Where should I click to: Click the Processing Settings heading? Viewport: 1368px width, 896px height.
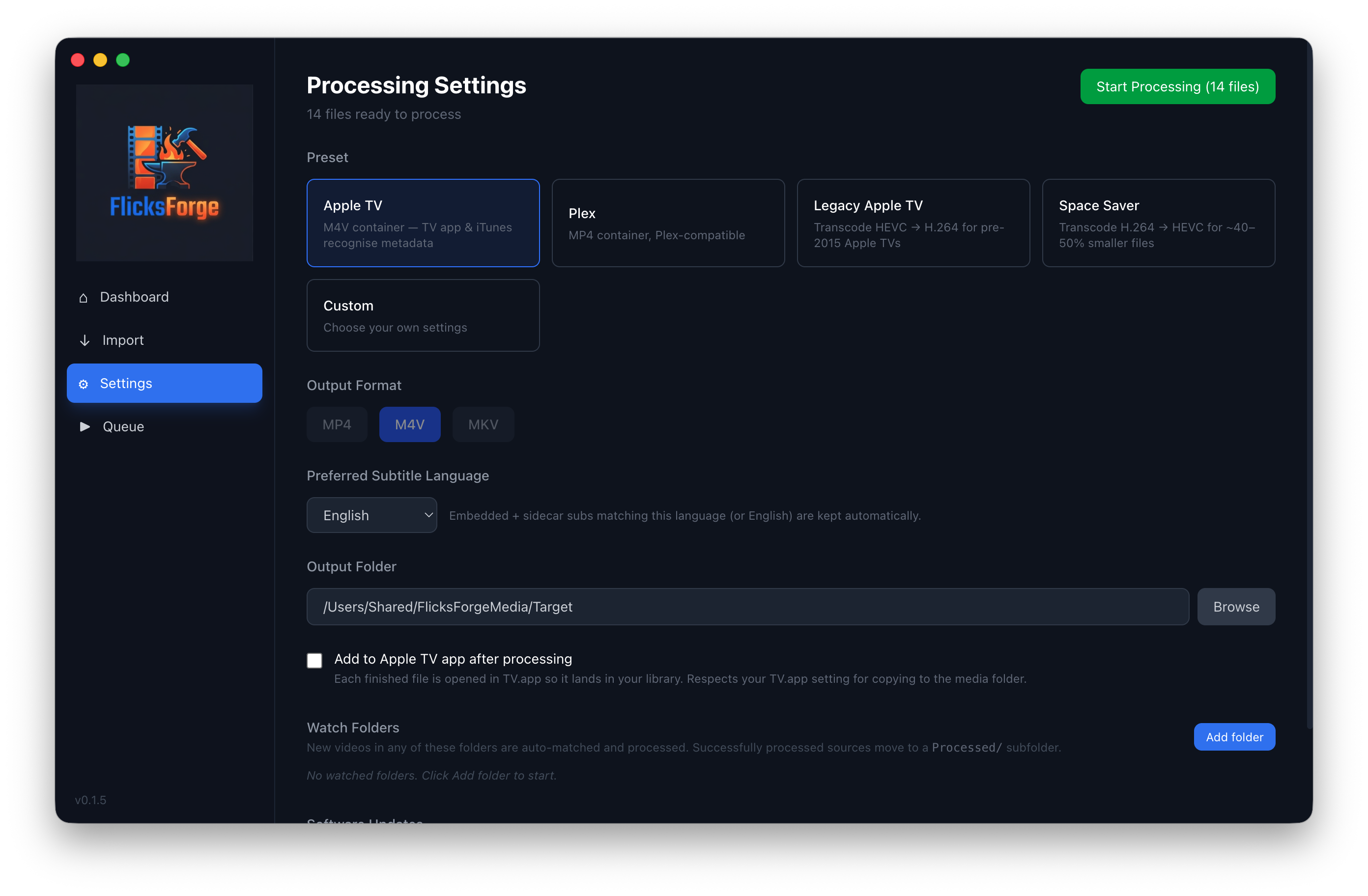tap(417, 85)
